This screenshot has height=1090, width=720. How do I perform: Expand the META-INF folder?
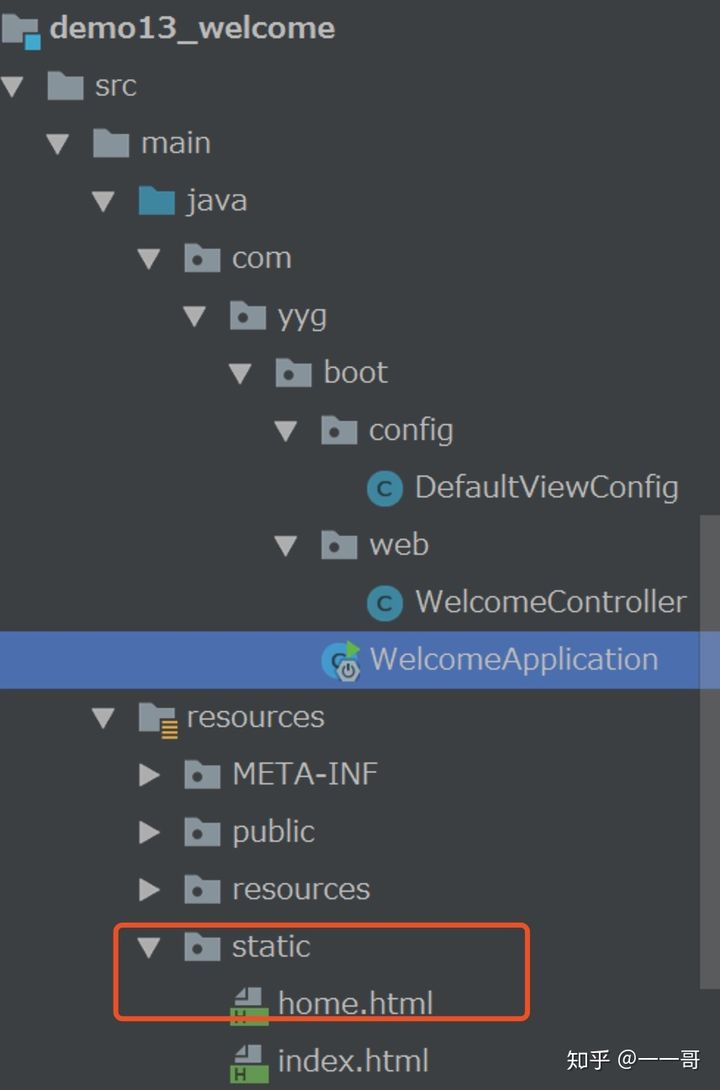coord(149,775)
